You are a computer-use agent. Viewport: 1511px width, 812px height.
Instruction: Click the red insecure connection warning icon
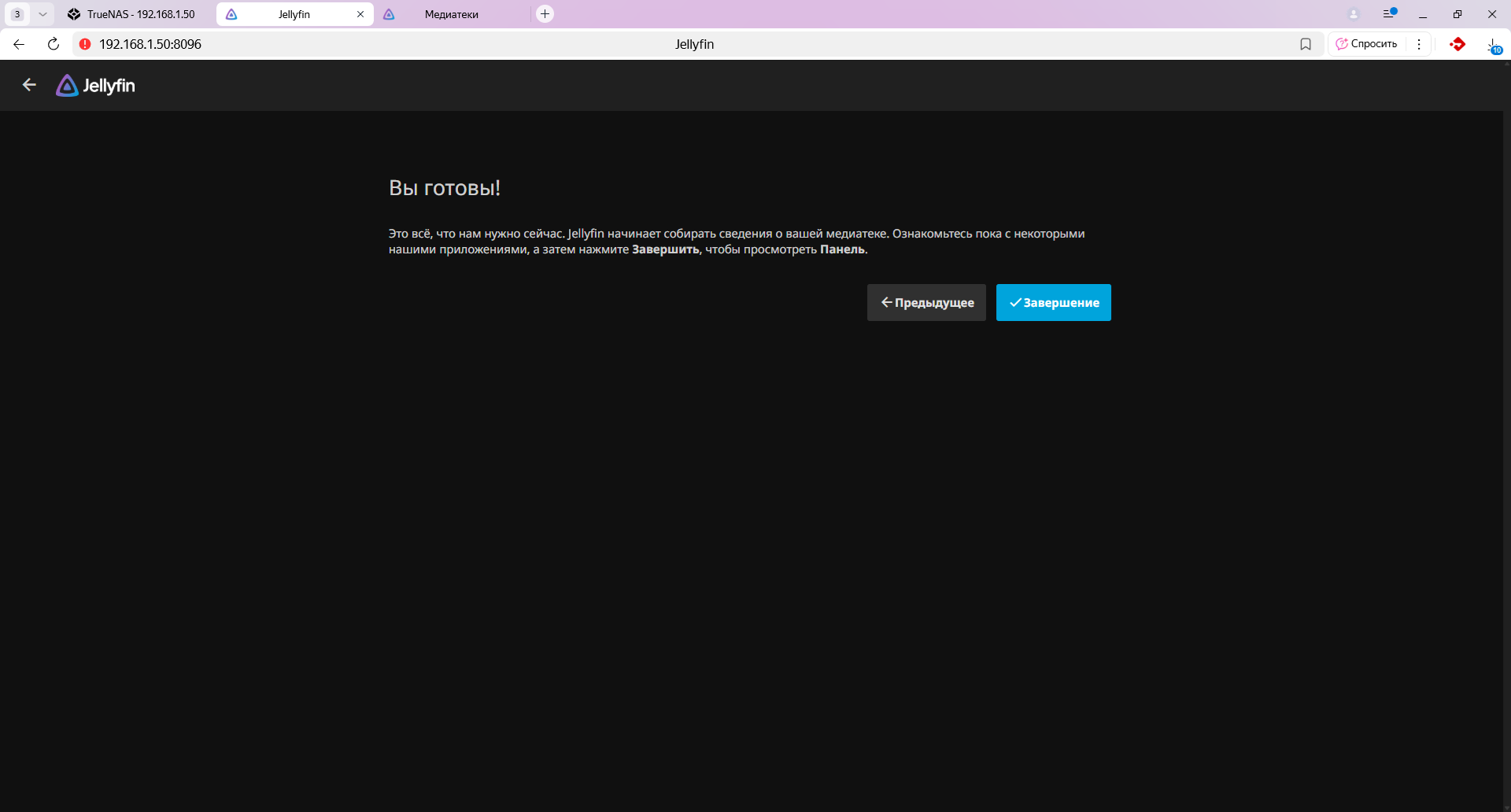coord(85,44)
